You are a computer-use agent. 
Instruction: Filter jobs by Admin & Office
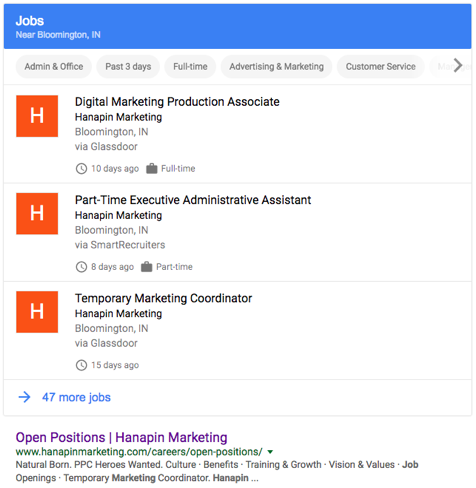[54, 67]
